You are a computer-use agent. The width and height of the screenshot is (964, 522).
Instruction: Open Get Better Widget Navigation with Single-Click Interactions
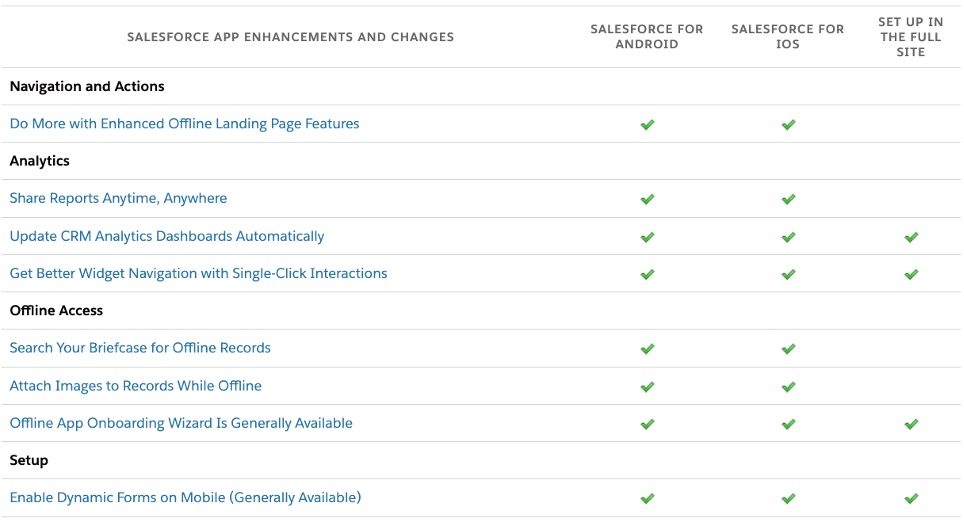[199, 273]
